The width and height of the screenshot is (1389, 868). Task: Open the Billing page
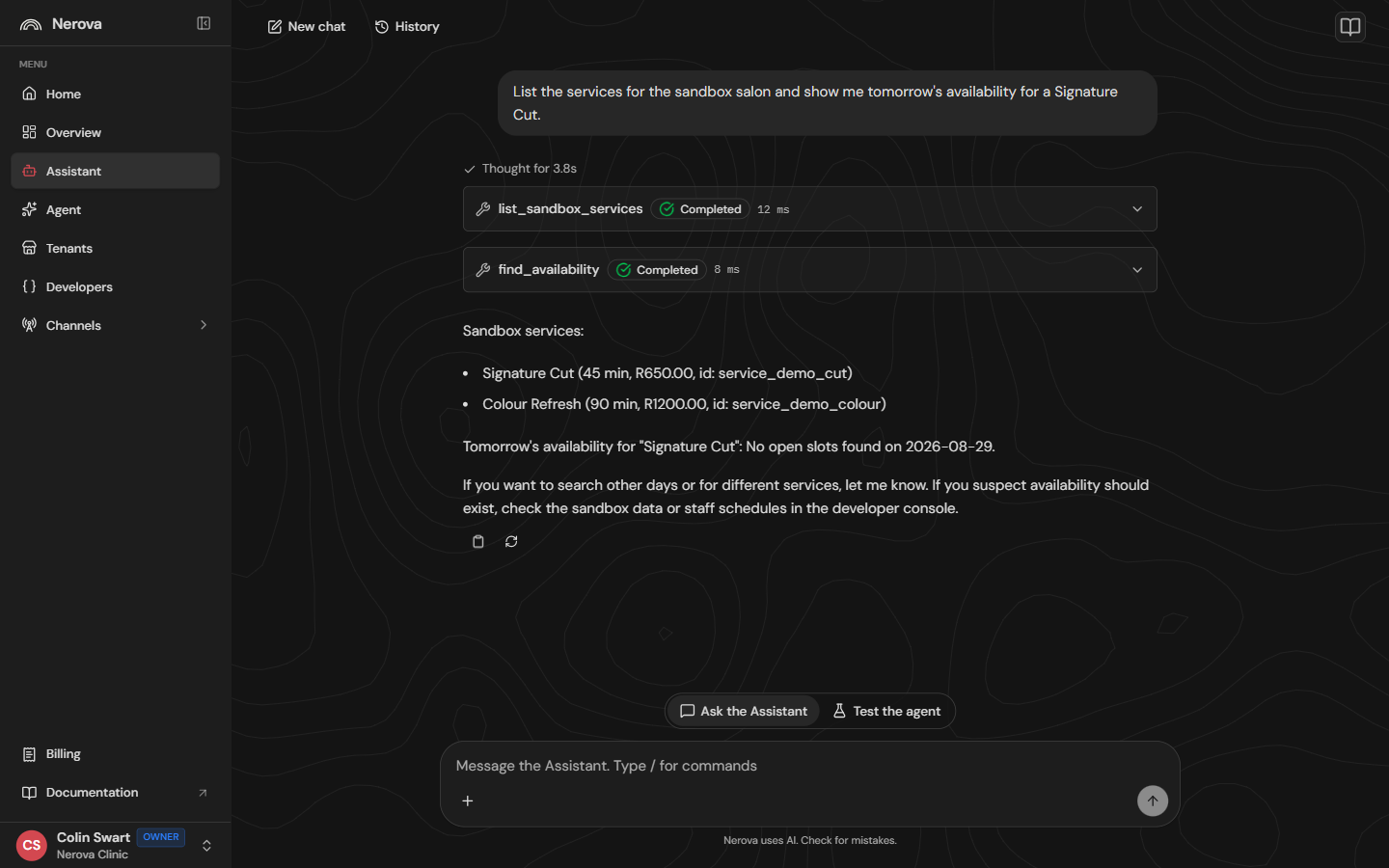pos(116,754)
